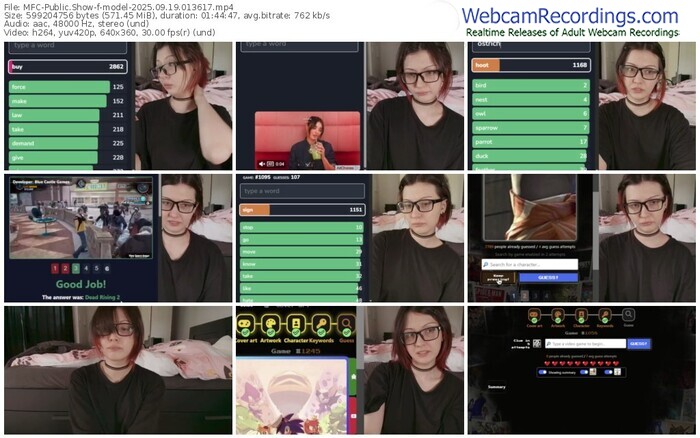Toggle the middle switch in the summary options row

(x=584, y=372)
